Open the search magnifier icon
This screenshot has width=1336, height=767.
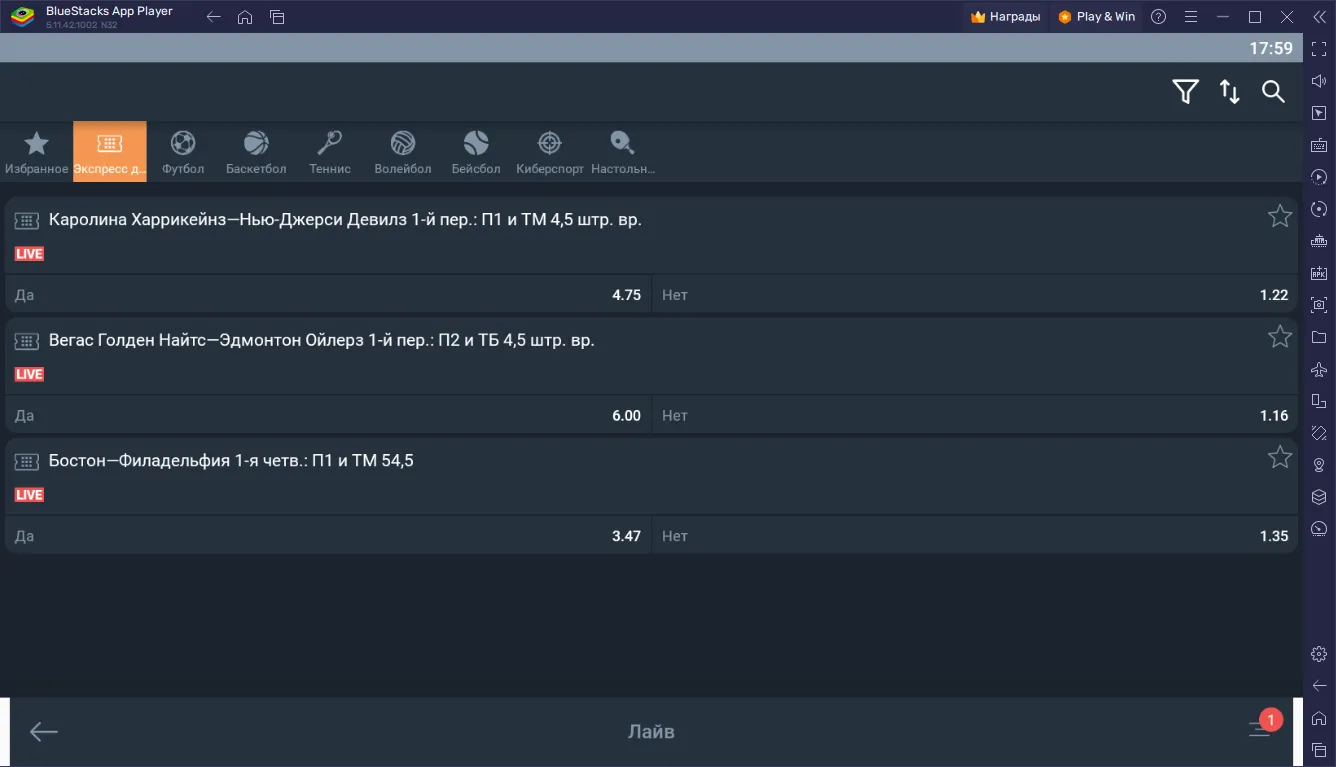1273,92
